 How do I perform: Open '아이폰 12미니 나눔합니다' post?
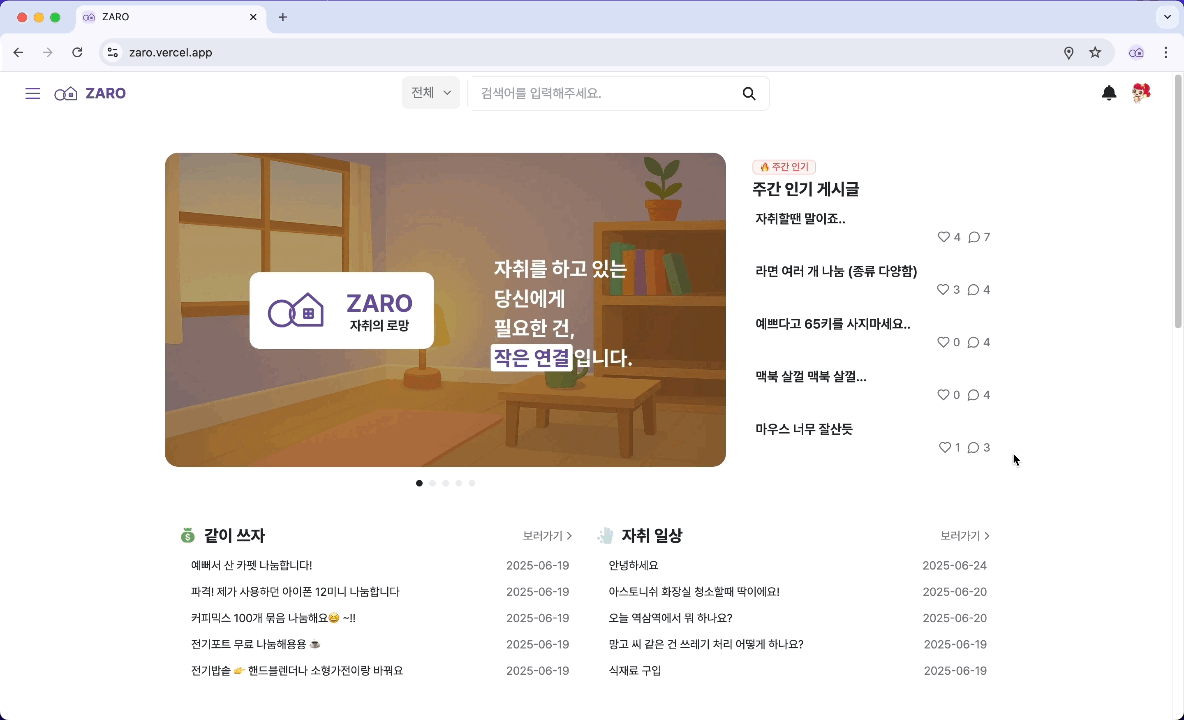point(295,592)
